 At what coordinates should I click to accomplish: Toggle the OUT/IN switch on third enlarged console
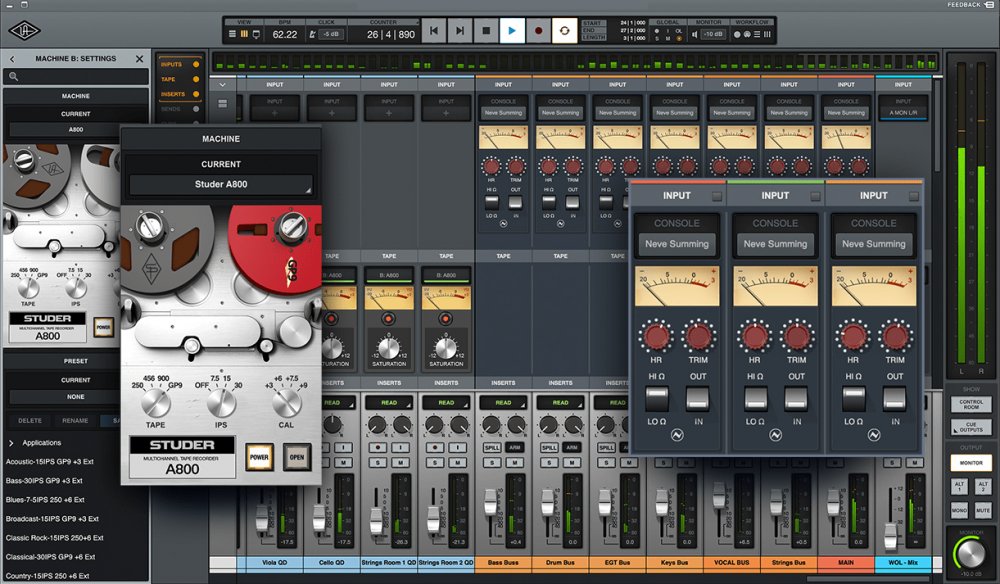895,398
